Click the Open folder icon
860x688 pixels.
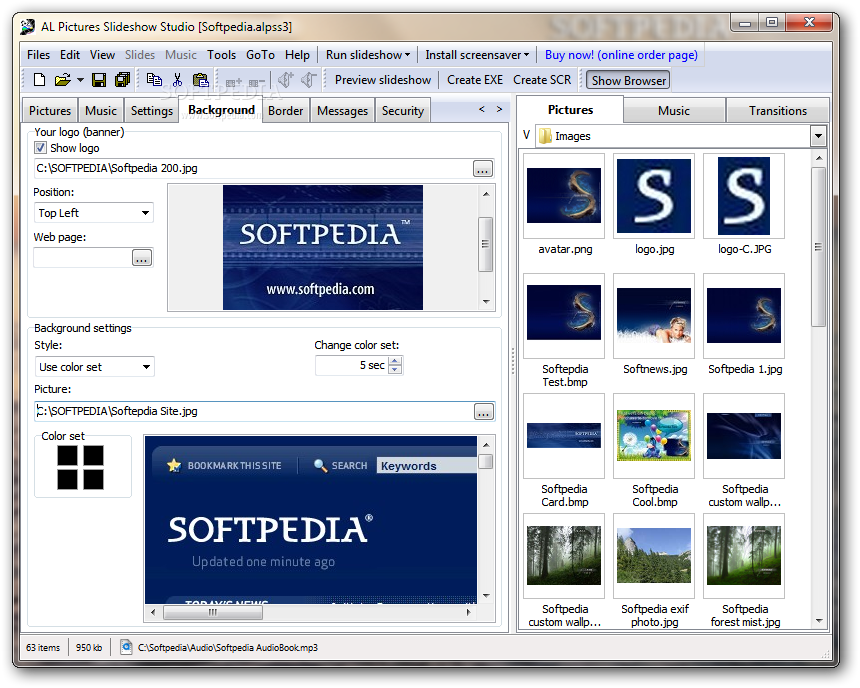63,80
